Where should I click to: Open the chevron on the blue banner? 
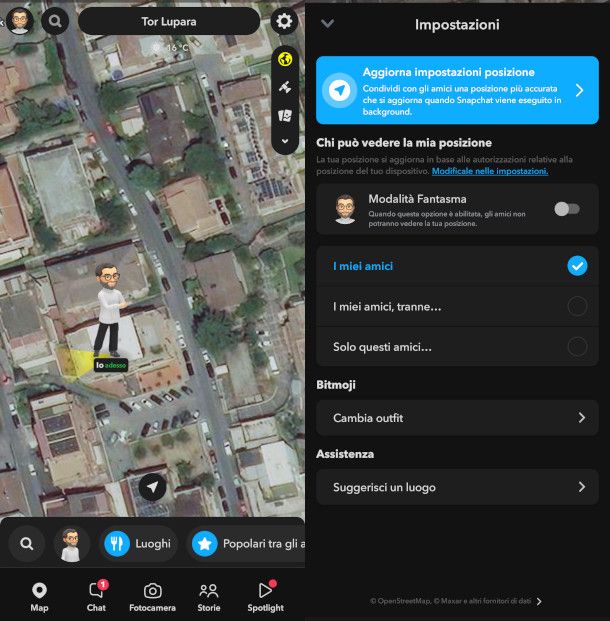click(x=580, y=90)
